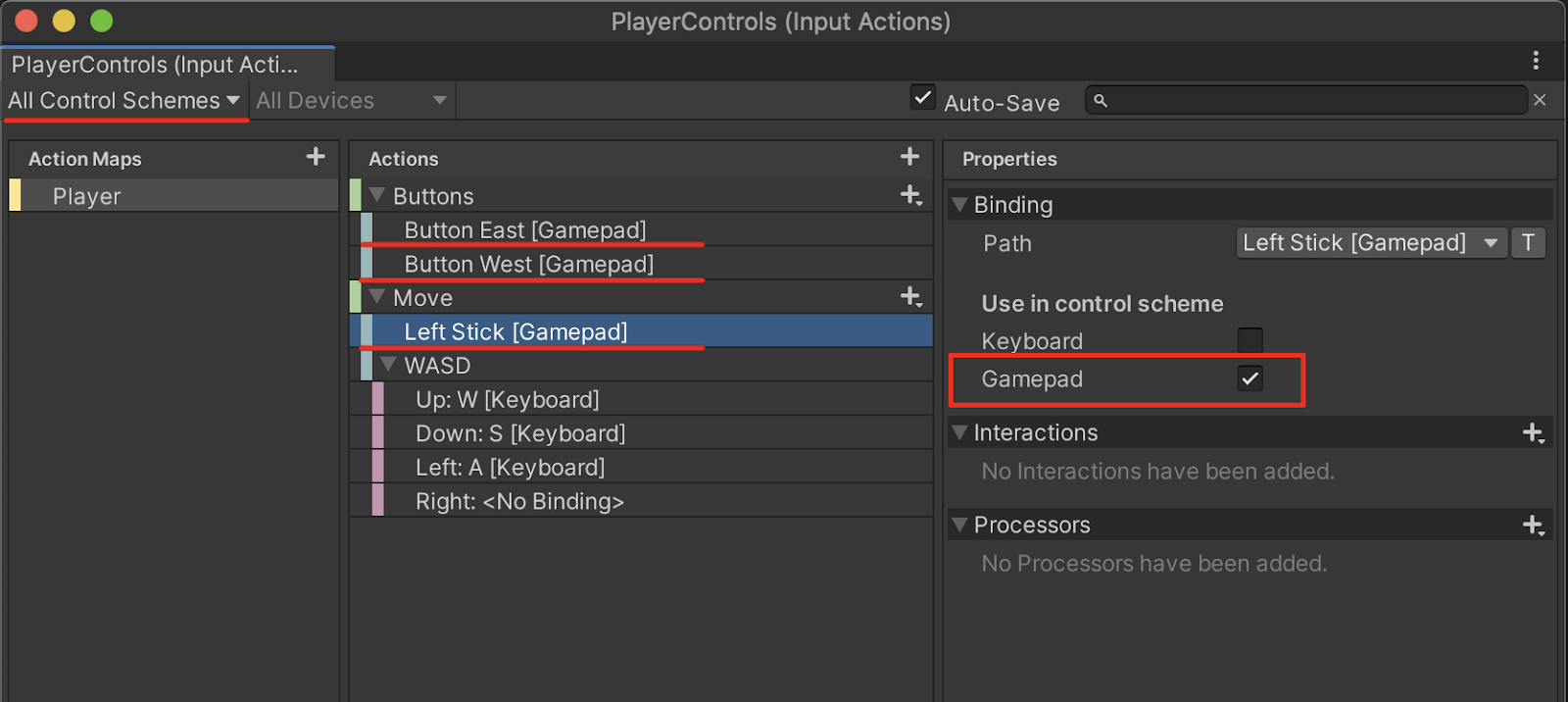Enable Keyboard control scheme checkbox
The image size is (1568, 702).
pyautogui.click(x=1249, y=340)
